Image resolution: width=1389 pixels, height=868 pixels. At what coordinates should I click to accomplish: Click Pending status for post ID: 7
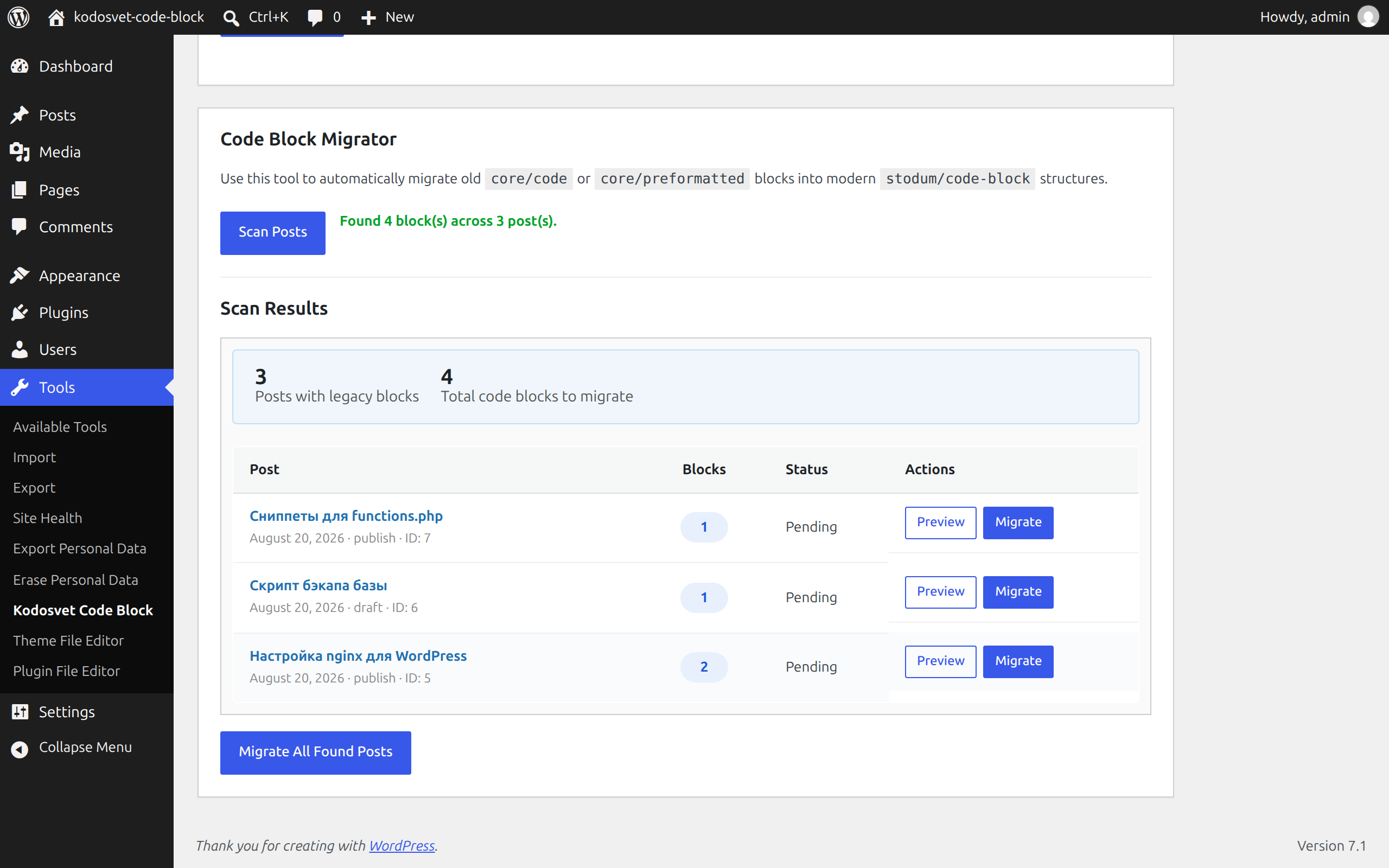pos(811,527)
